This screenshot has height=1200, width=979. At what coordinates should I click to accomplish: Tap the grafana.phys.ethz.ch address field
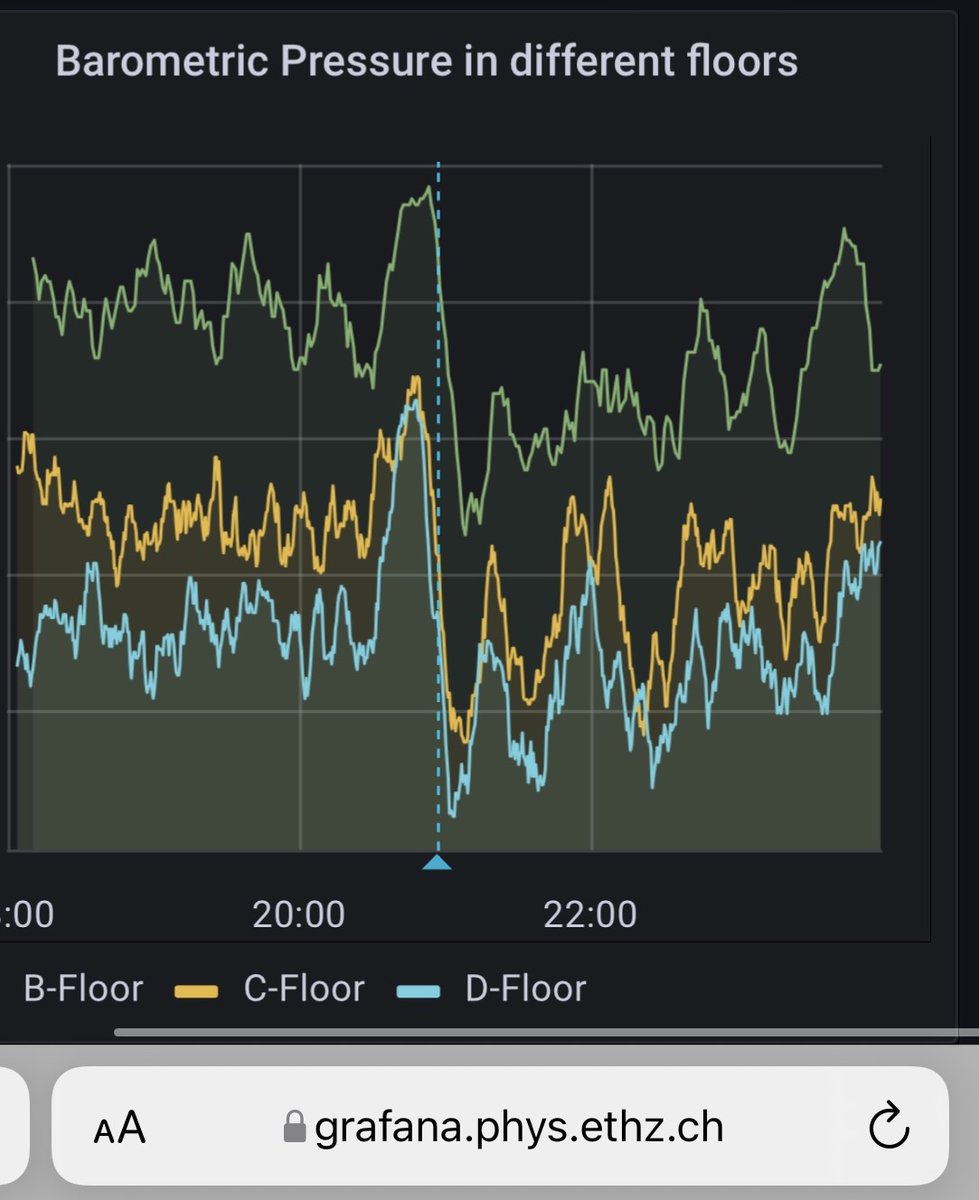(500, 1127)
